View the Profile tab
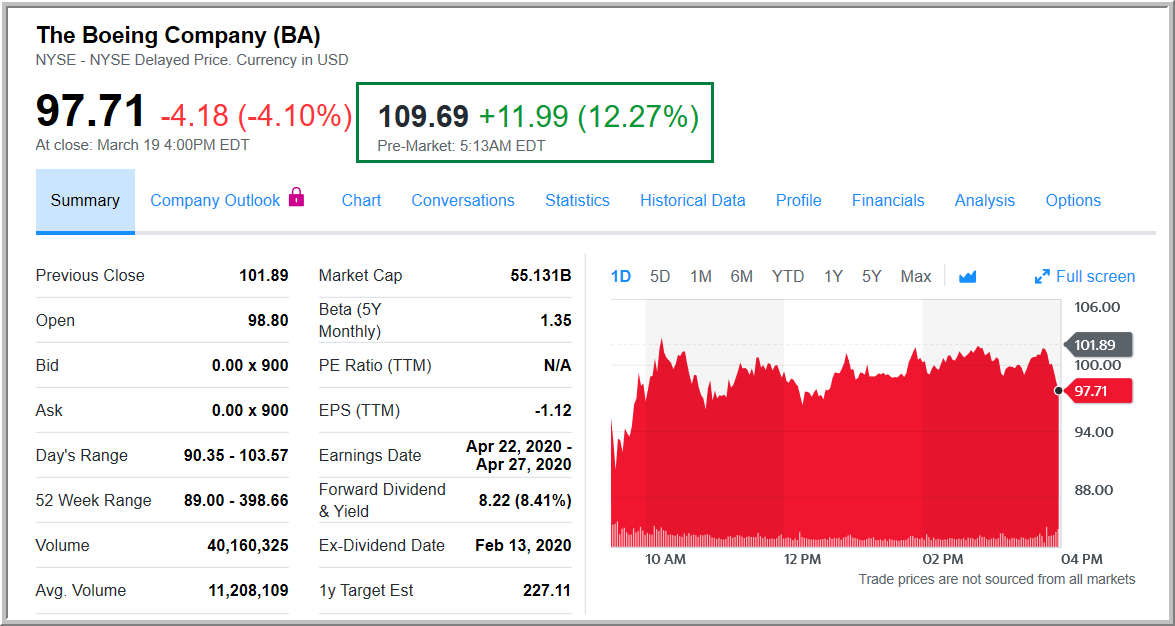Screen dimensions: 1175x626 (798, 200)
